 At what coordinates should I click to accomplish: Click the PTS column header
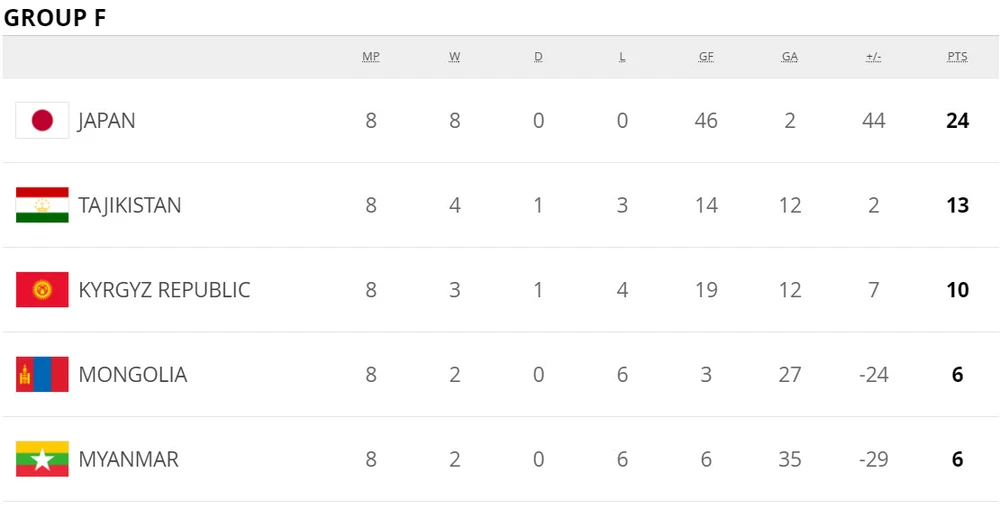pos(957,57)
